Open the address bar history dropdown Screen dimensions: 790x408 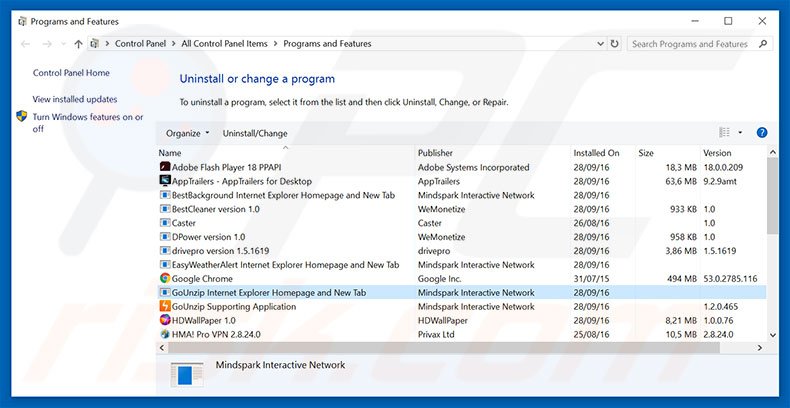coord(600,44)
